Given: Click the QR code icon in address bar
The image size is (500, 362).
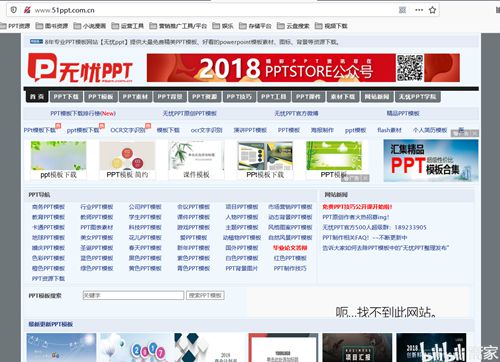Looking at the screenshot, I should pos(402,10).
